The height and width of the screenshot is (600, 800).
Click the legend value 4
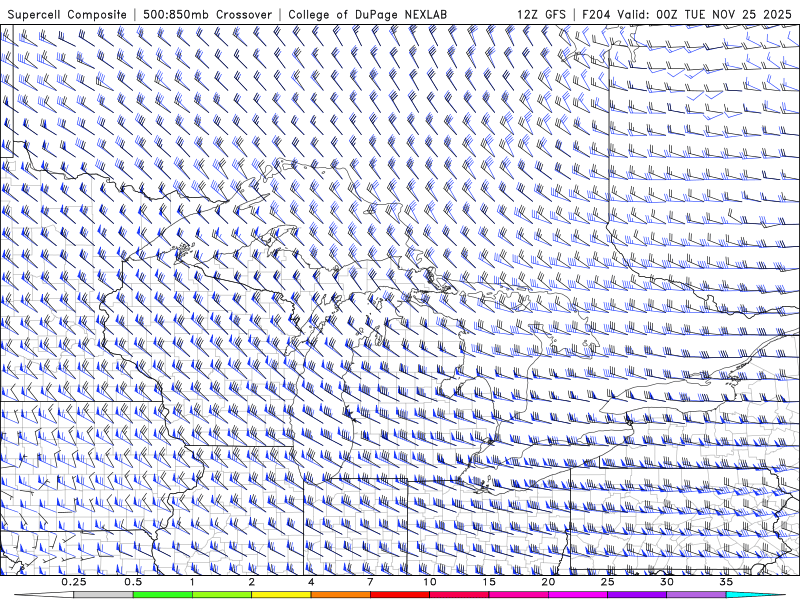[311, 582]
